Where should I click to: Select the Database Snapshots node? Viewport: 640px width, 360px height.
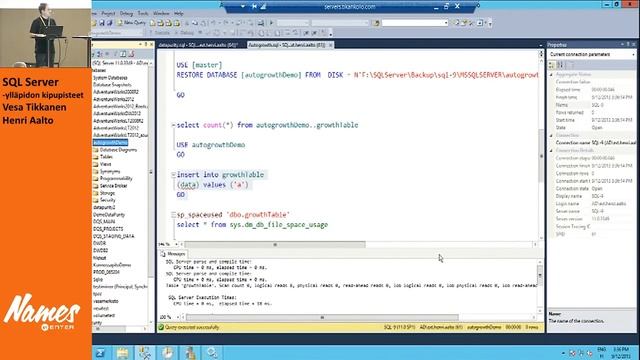click(x=112, y=85)
